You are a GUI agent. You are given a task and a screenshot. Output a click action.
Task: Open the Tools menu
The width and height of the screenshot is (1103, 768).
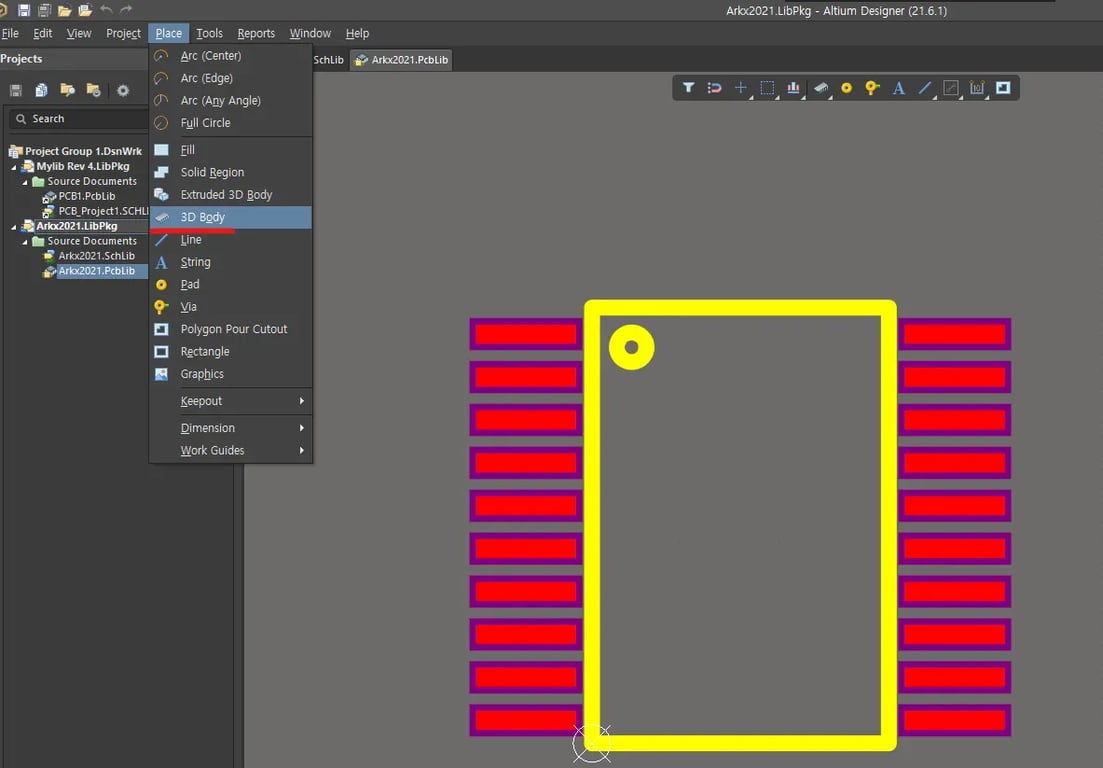tap(209, 33)
